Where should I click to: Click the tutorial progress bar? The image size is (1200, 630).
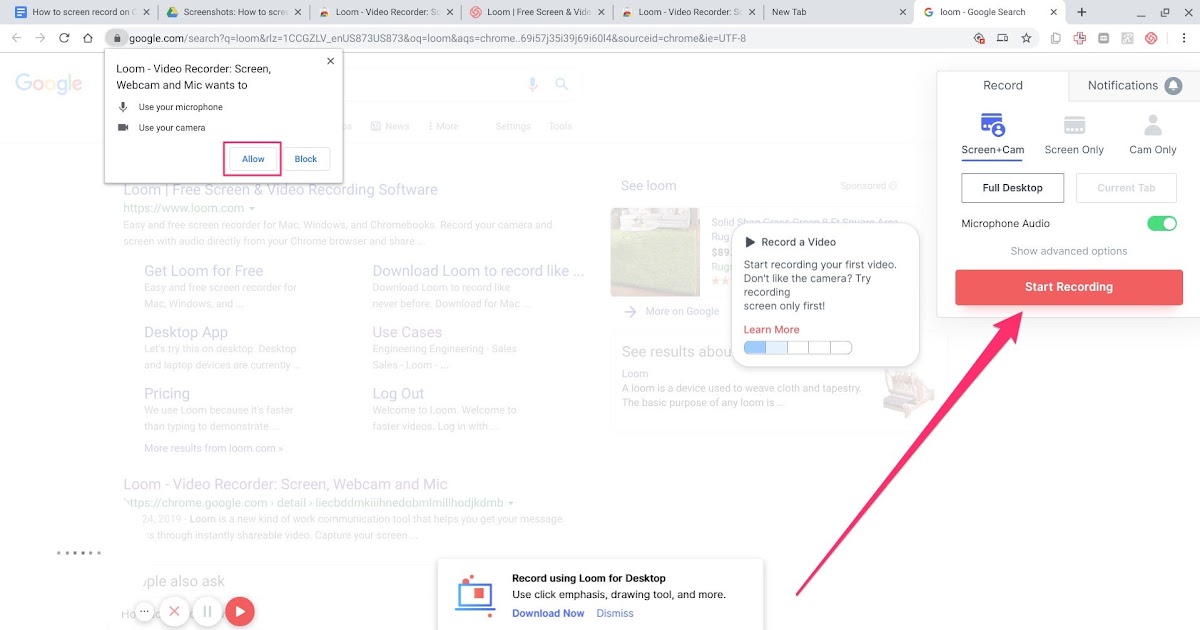point(798,348)
